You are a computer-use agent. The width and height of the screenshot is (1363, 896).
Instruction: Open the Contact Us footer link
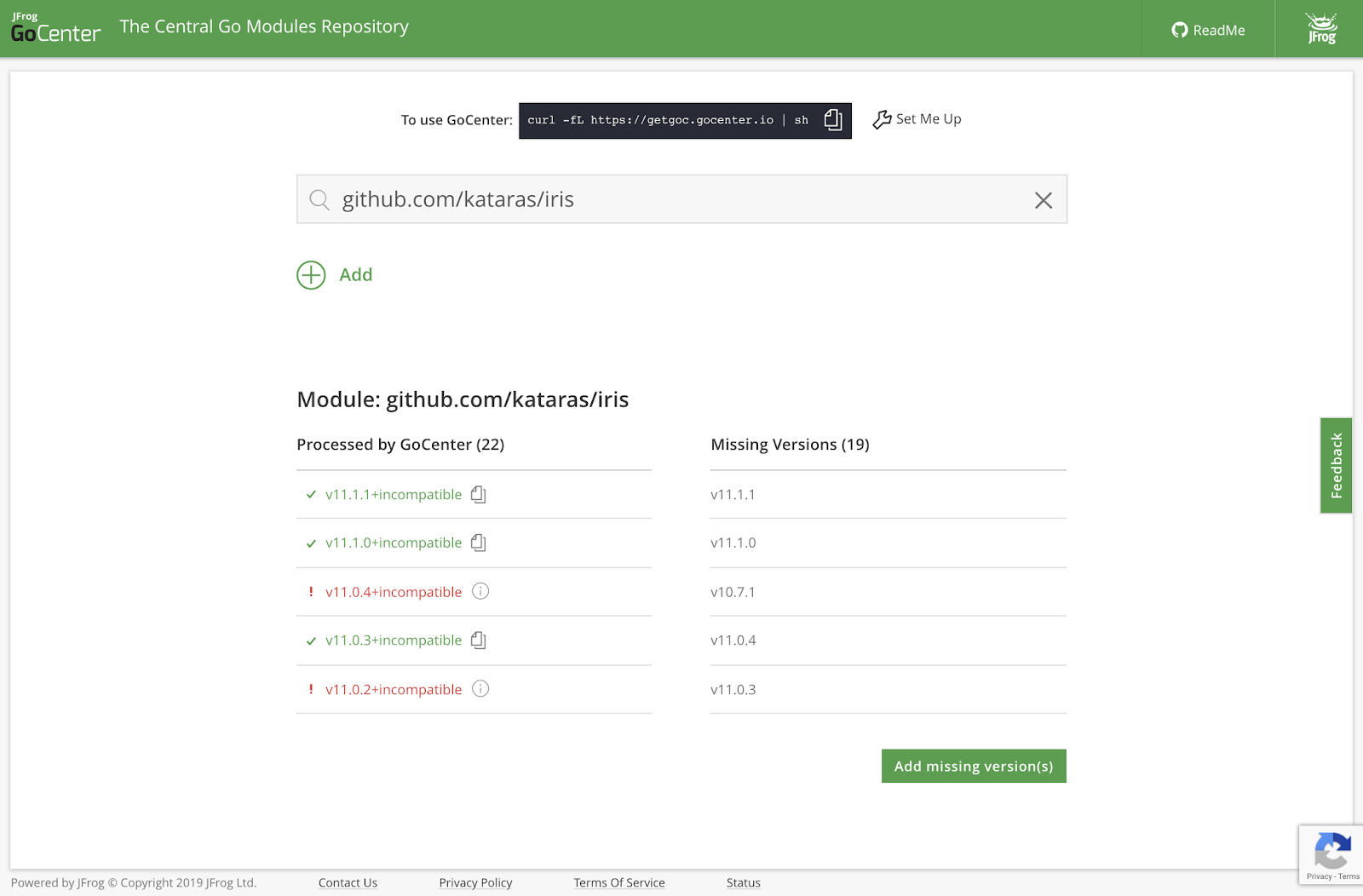pyautogui.click(x=348, y=882)
